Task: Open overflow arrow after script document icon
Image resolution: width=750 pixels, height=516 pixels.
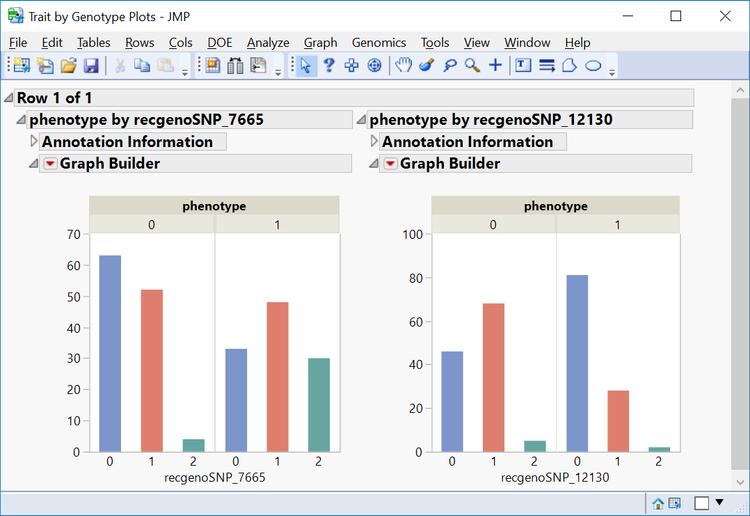Action: pyautogui.click(x=278, y=73)
